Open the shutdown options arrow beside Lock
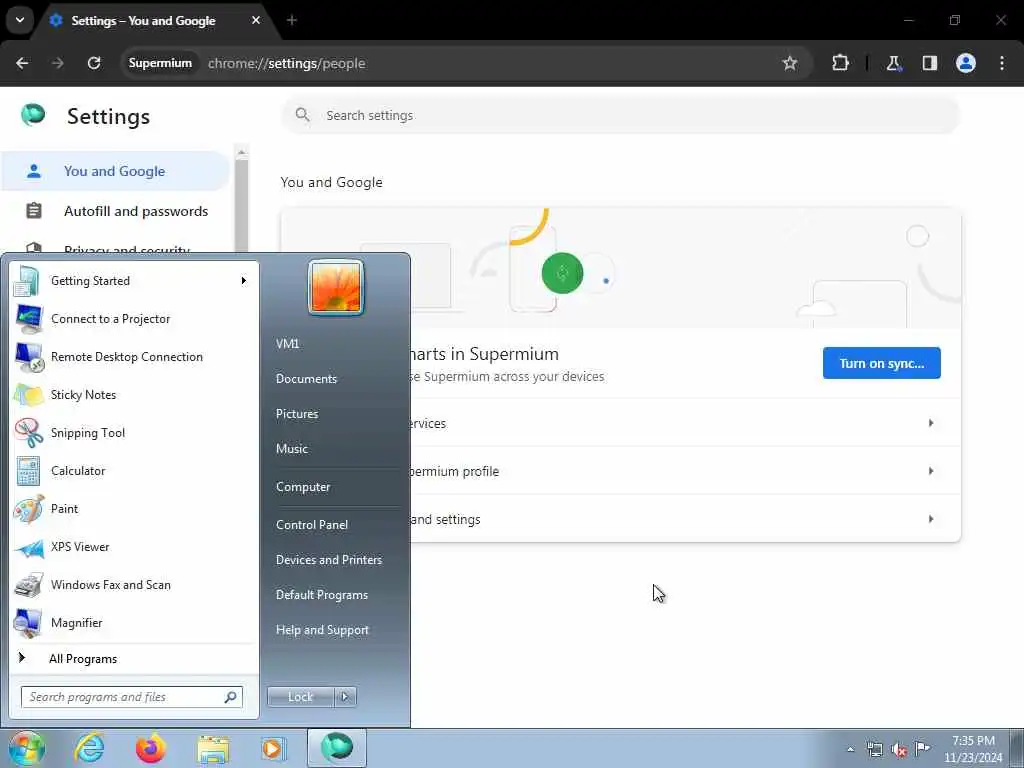Viewport: 1024px width, 768px height. tap(345, 697)
